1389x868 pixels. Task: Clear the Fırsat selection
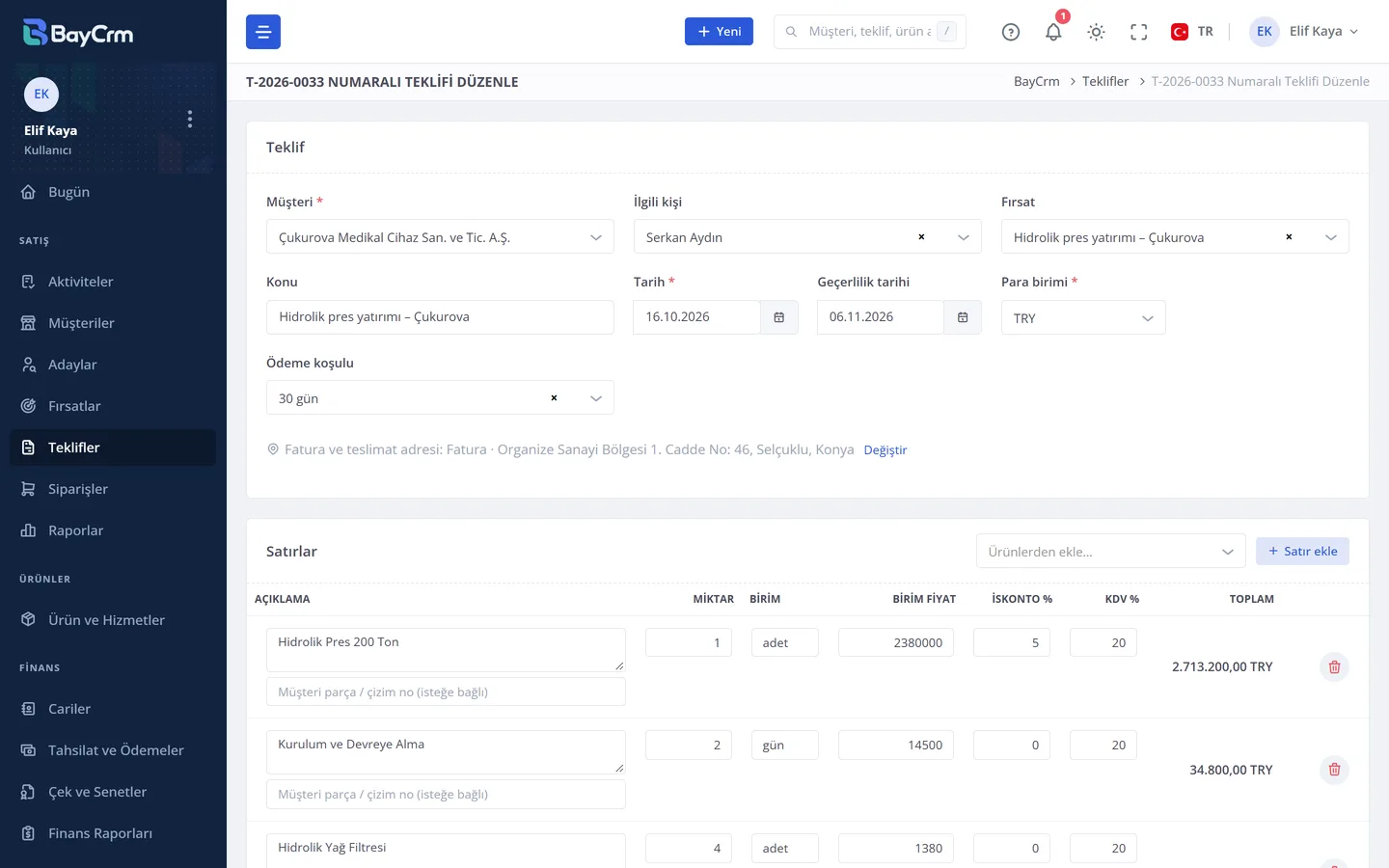point(1289,237)
